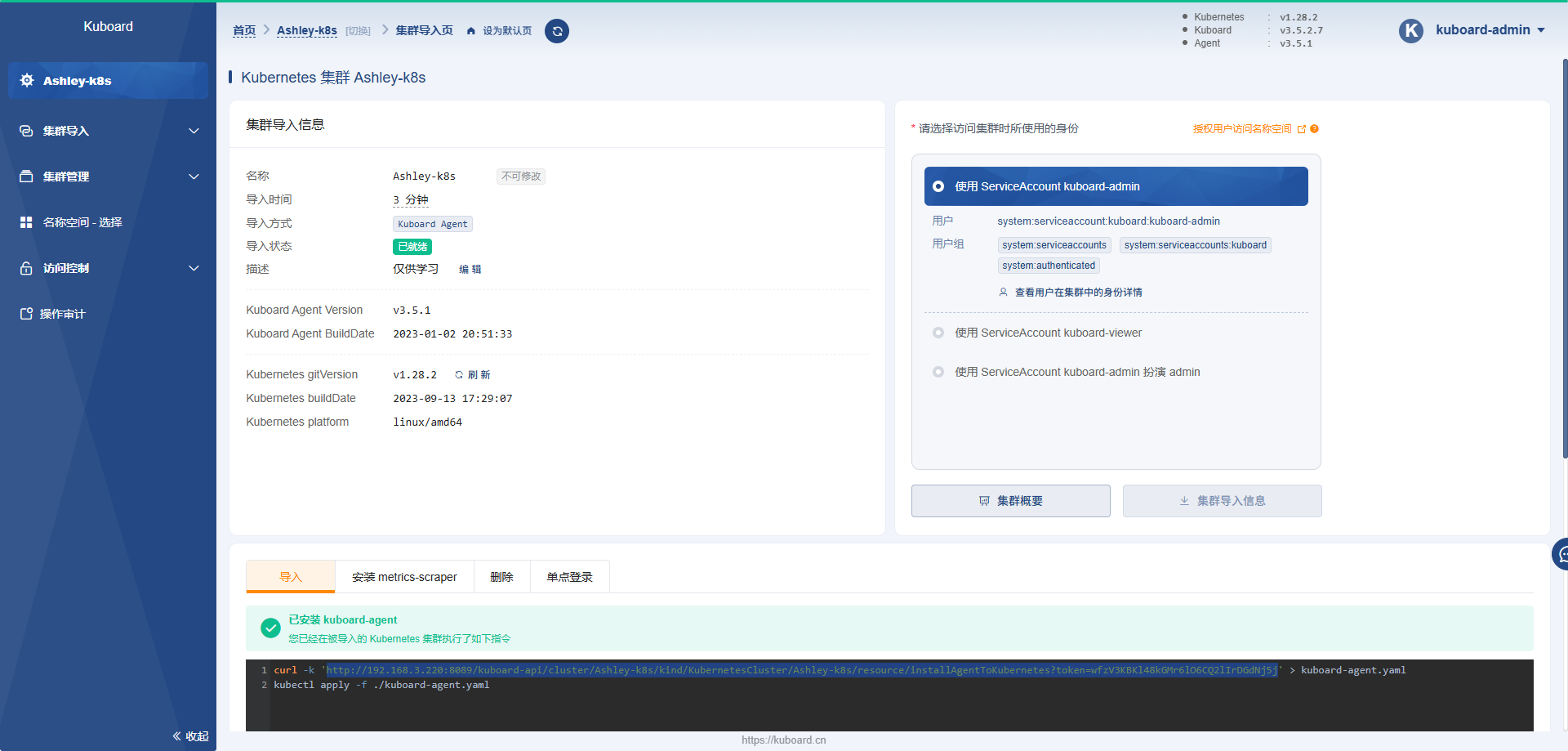
Task: Click 刷新 beside Kubernetes gitVersion
Action: point(479,375)
